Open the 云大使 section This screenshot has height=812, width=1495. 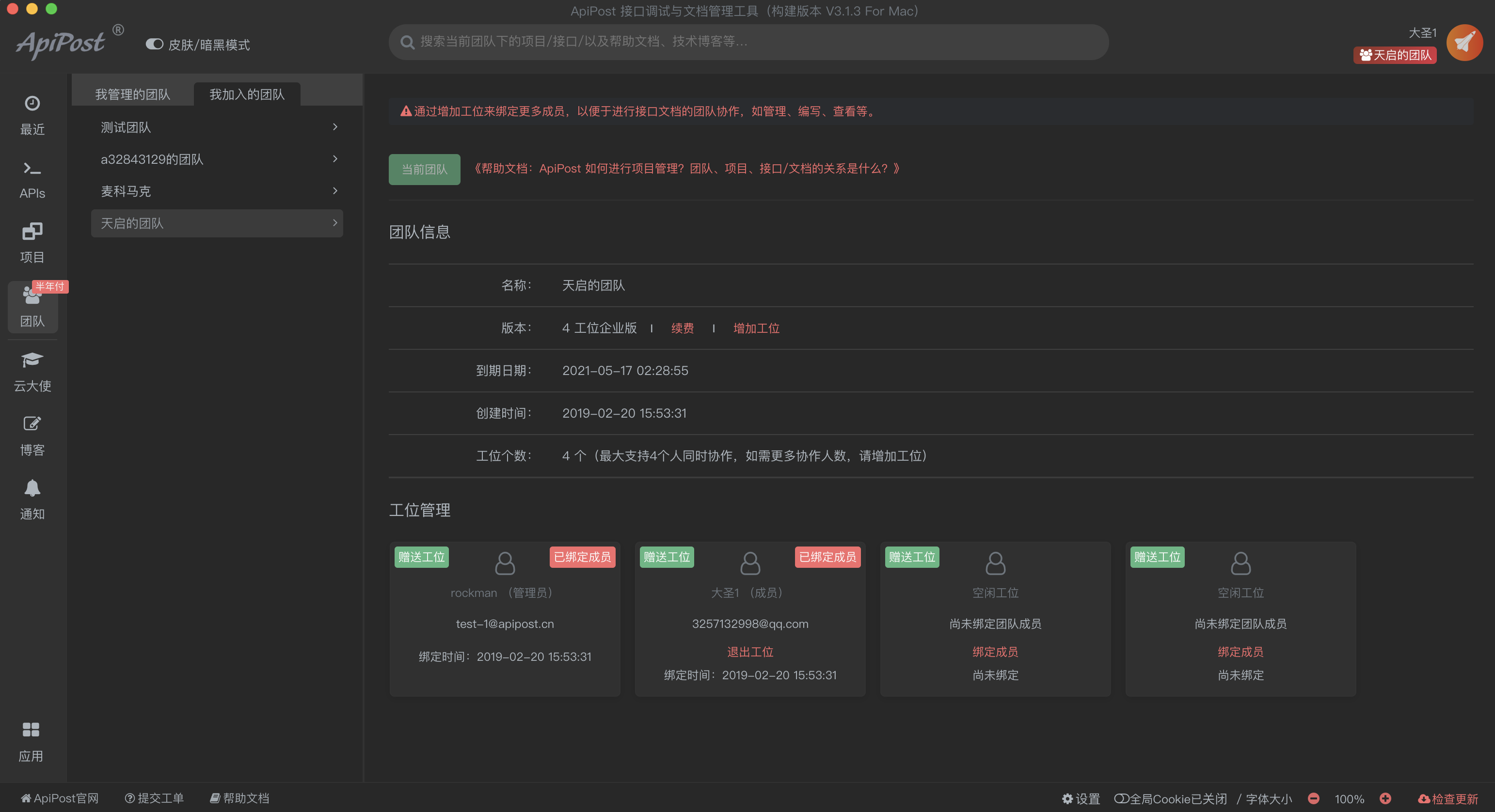coord(32,371)
